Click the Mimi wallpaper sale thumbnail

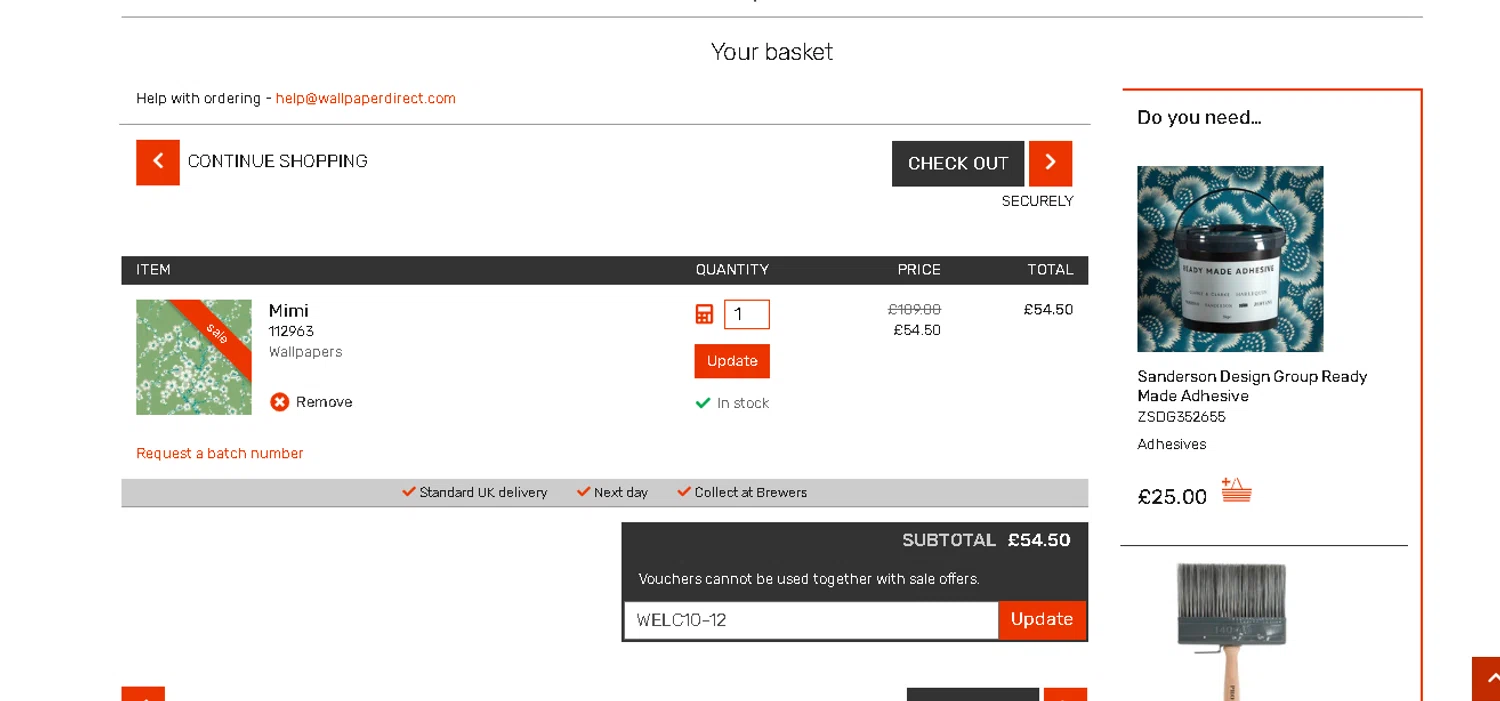tap(194, 357)
